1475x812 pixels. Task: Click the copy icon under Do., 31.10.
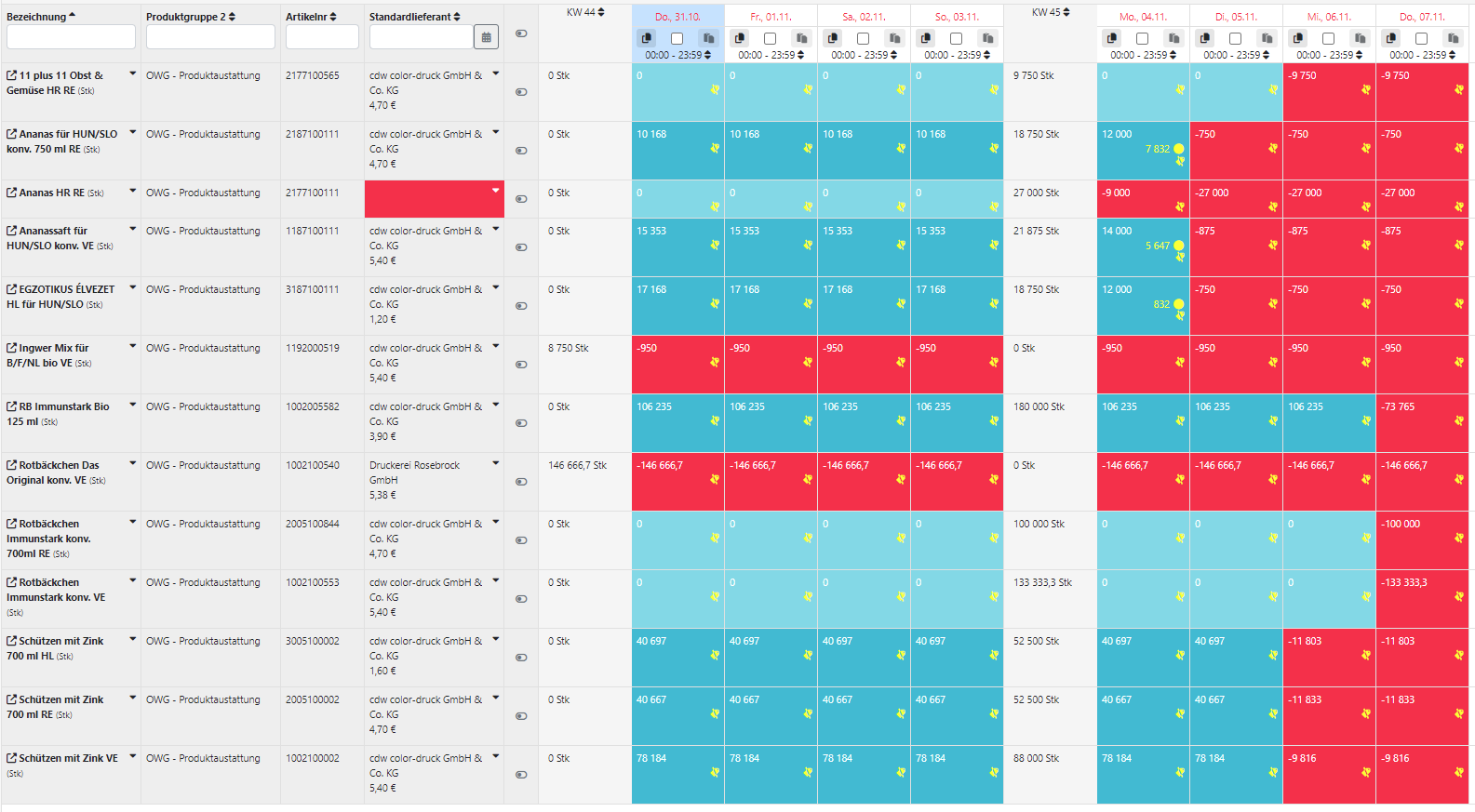(647, 38)
